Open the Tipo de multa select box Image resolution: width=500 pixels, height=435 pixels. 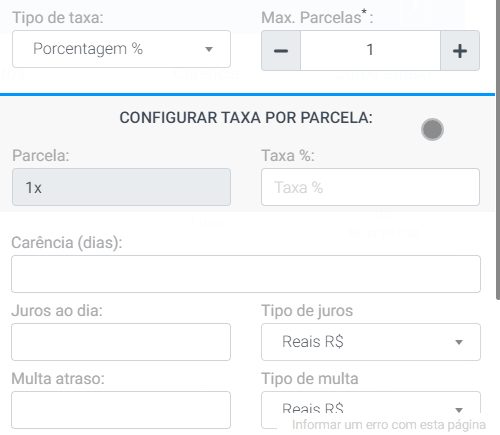coord(371,410)
